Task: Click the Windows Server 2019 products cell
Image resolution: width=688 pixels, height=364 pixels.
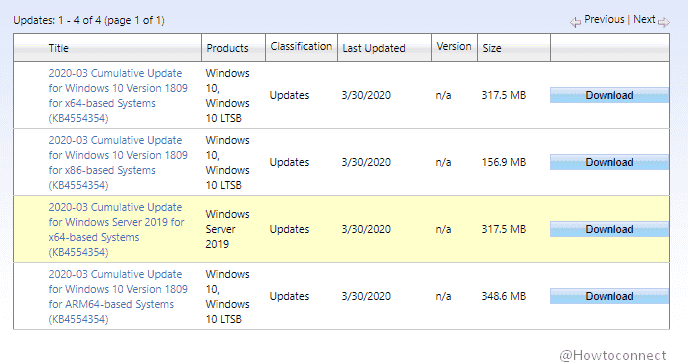Action: point(227,229)
